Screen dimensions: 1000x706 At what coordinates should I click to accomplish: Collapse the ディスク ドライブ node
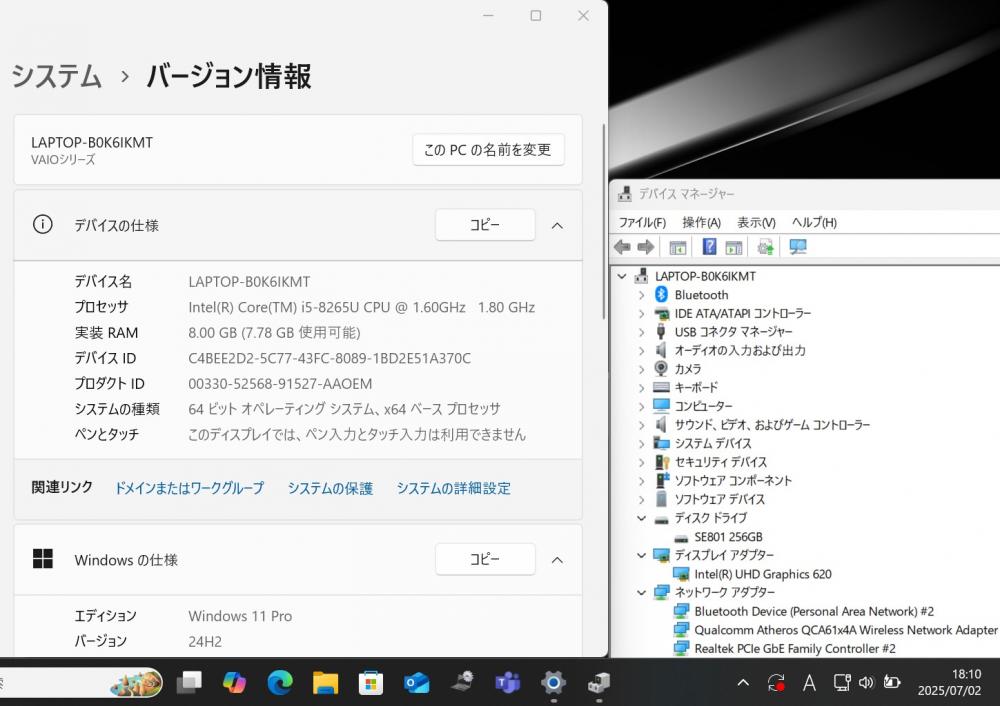642,518
